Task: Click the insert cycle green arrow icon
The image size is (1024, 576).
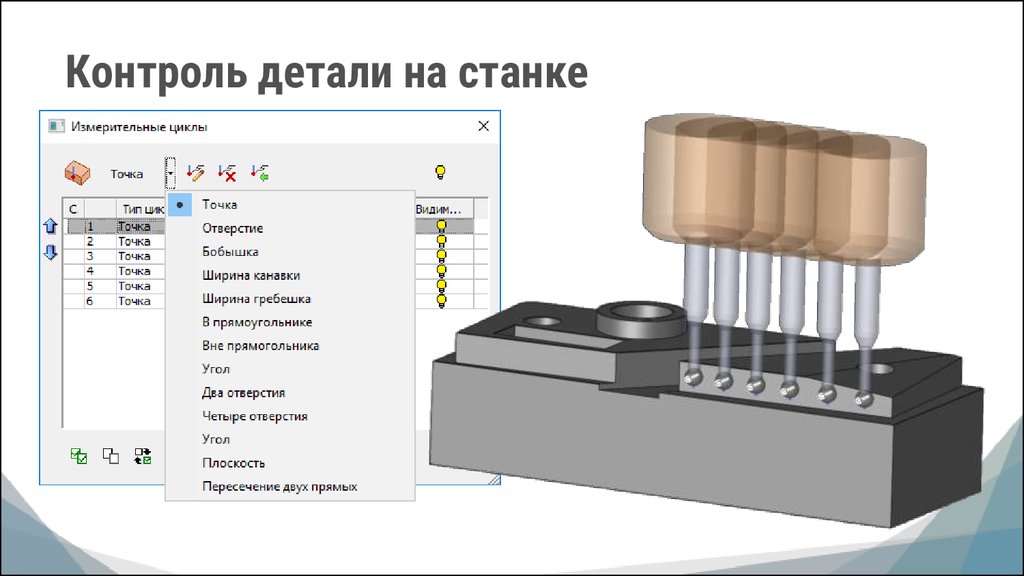Action: tap(260, 173)
